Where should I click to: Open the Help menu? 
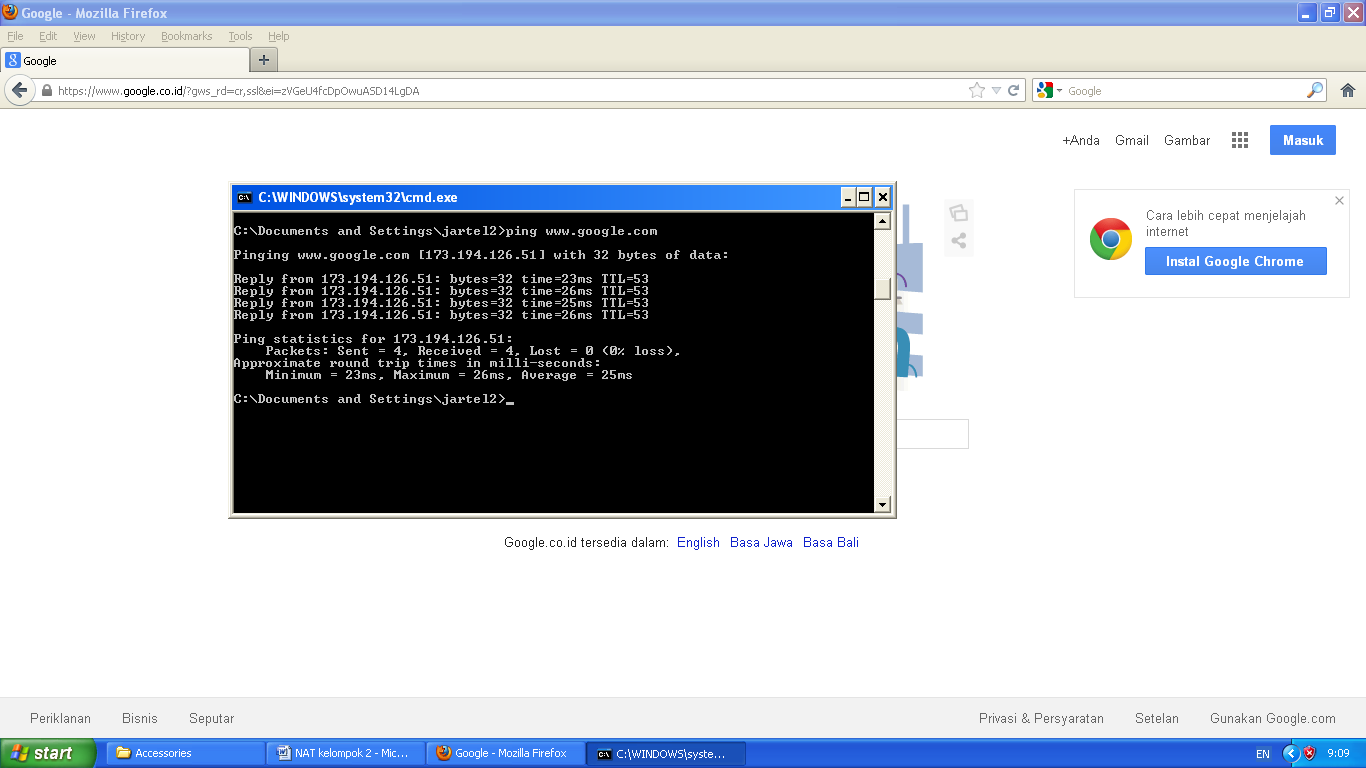(278, 36)
